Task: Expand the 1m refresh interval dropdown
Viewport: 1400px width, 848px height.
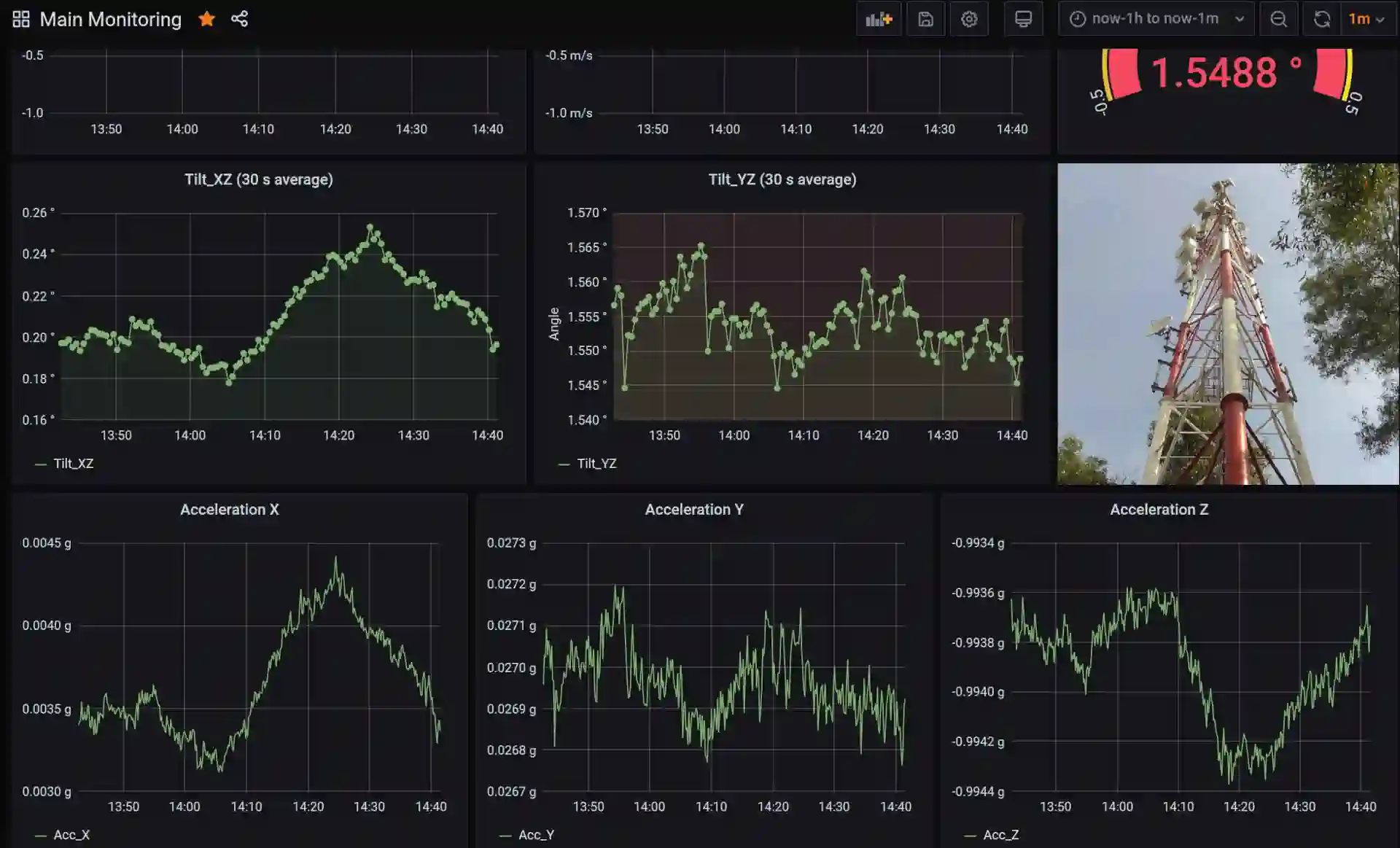Action: [1366, 19]
